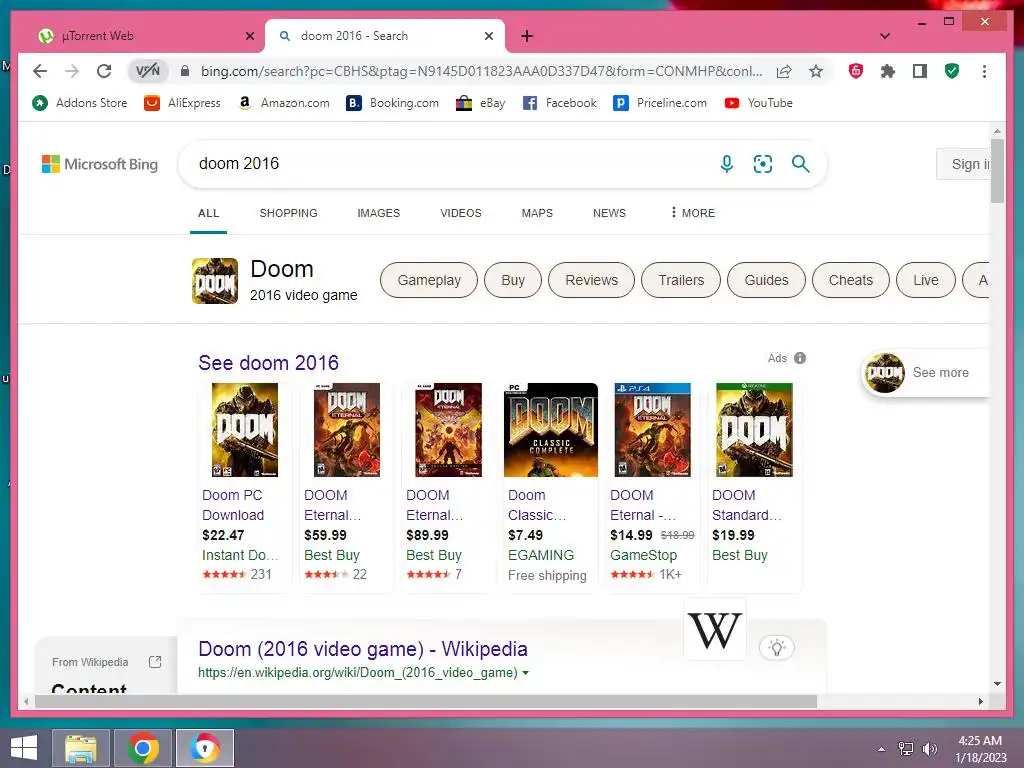Screen dimensions: 1024x768
Task: Click the lightbulb insights icon
Action: coord(776,648)
